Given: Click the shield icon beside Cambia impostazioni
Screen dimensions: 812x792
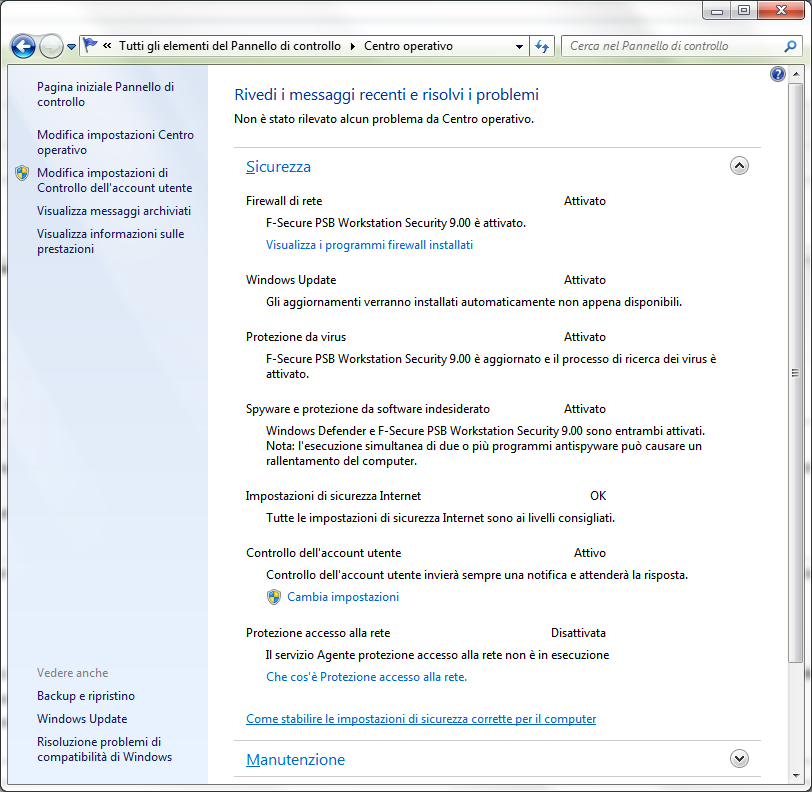Looking at the screenshot, I should click(x=274, y=597).
